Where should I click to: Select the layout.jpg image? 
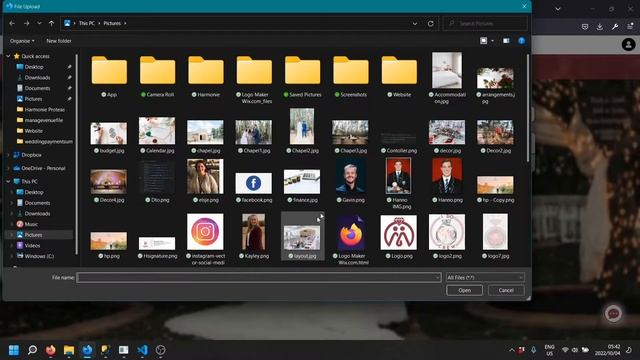[302, 238]
